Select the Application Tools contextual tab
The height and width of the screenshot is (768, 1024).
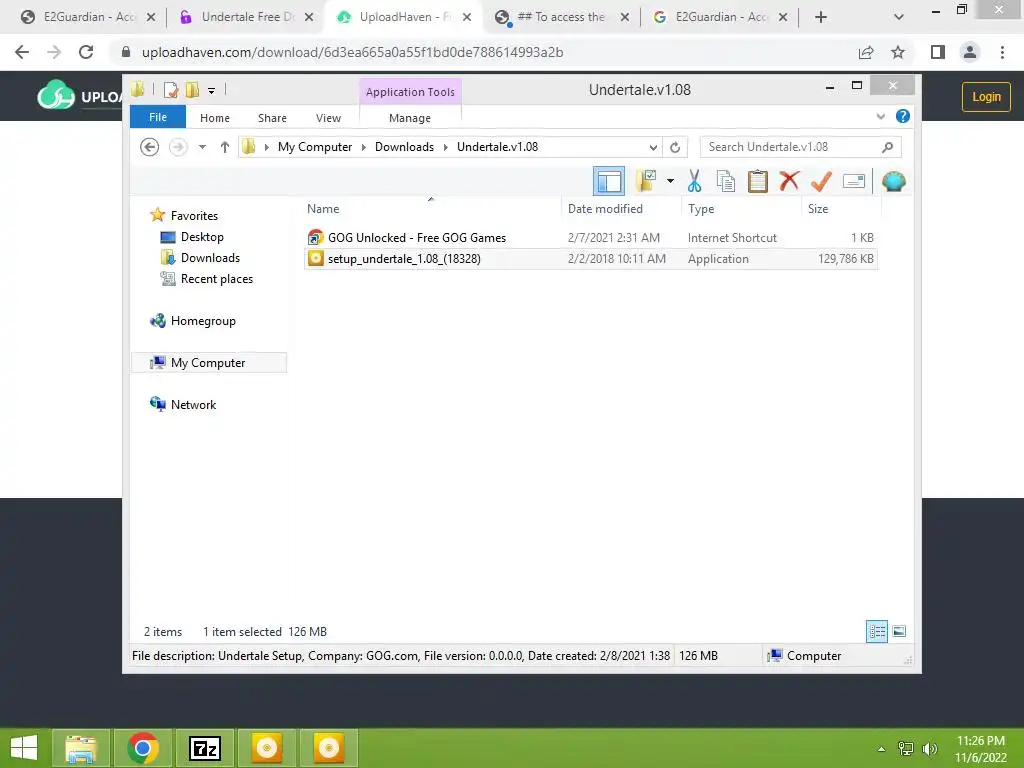410,92
